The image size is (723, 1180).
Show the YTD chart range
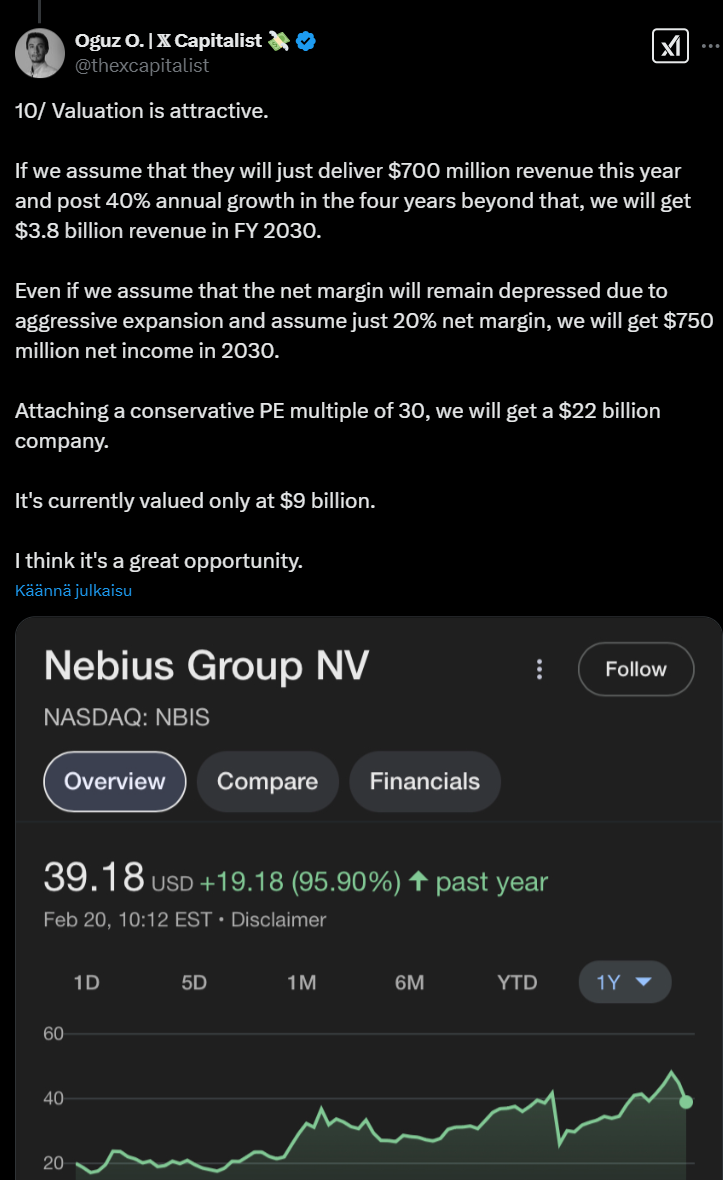pos(517,982)
